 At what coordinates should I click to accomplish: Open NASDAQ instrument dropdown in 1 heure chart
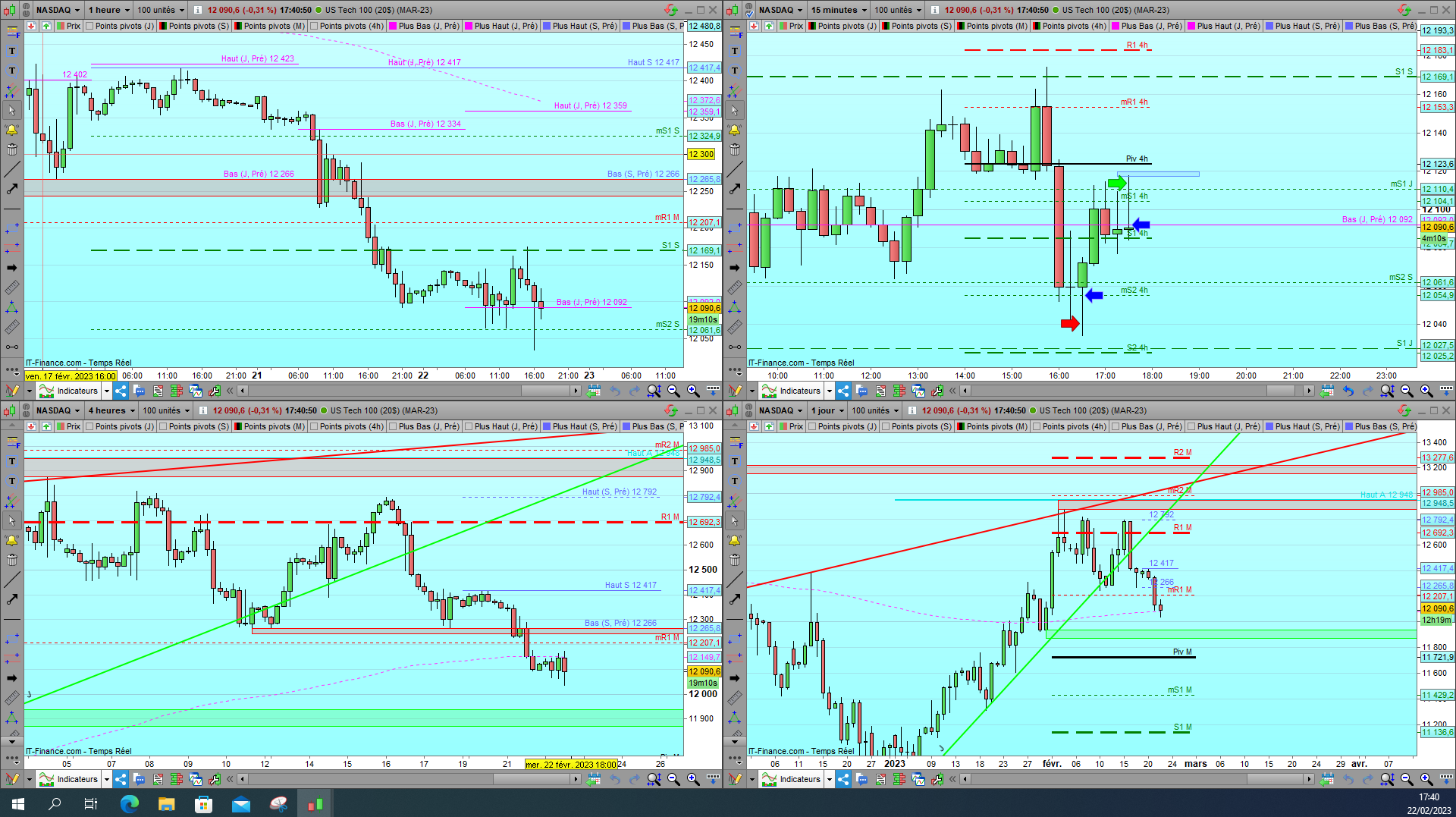(58, 10)
